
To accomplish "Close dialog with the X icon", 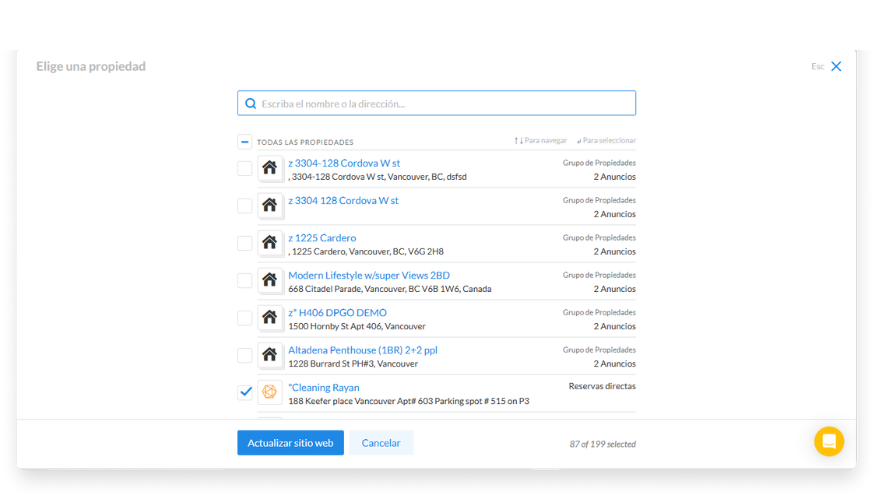I will pos(836,67).
